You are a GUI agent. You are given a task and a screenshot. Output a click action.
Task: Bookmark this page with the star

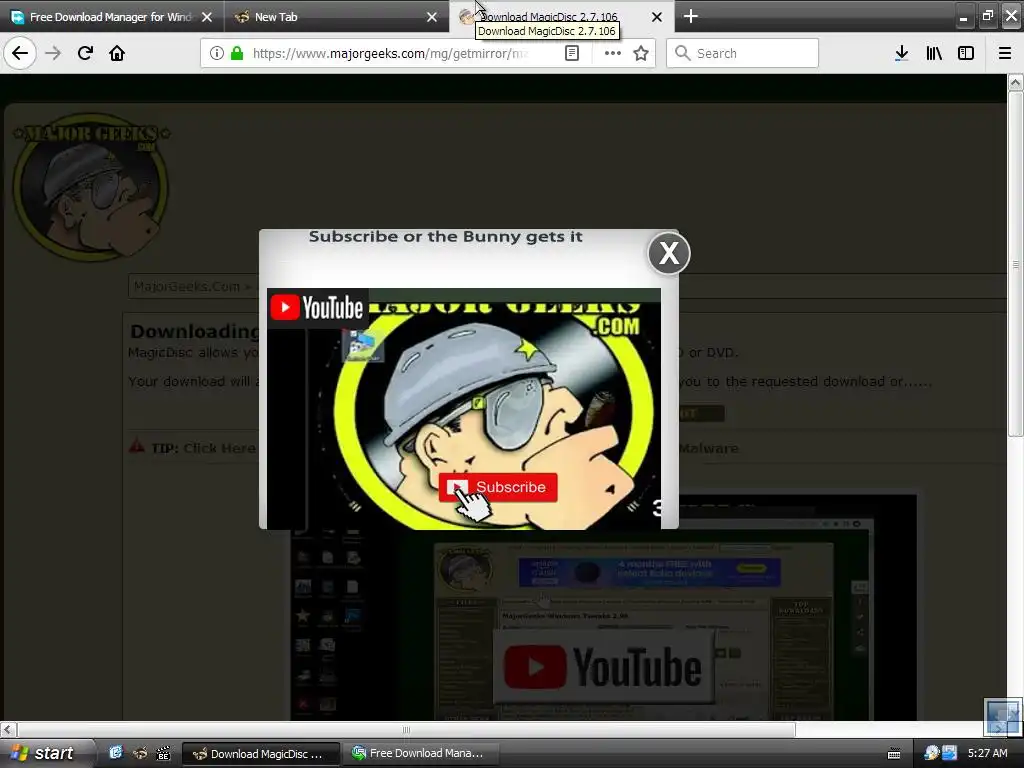641,53
